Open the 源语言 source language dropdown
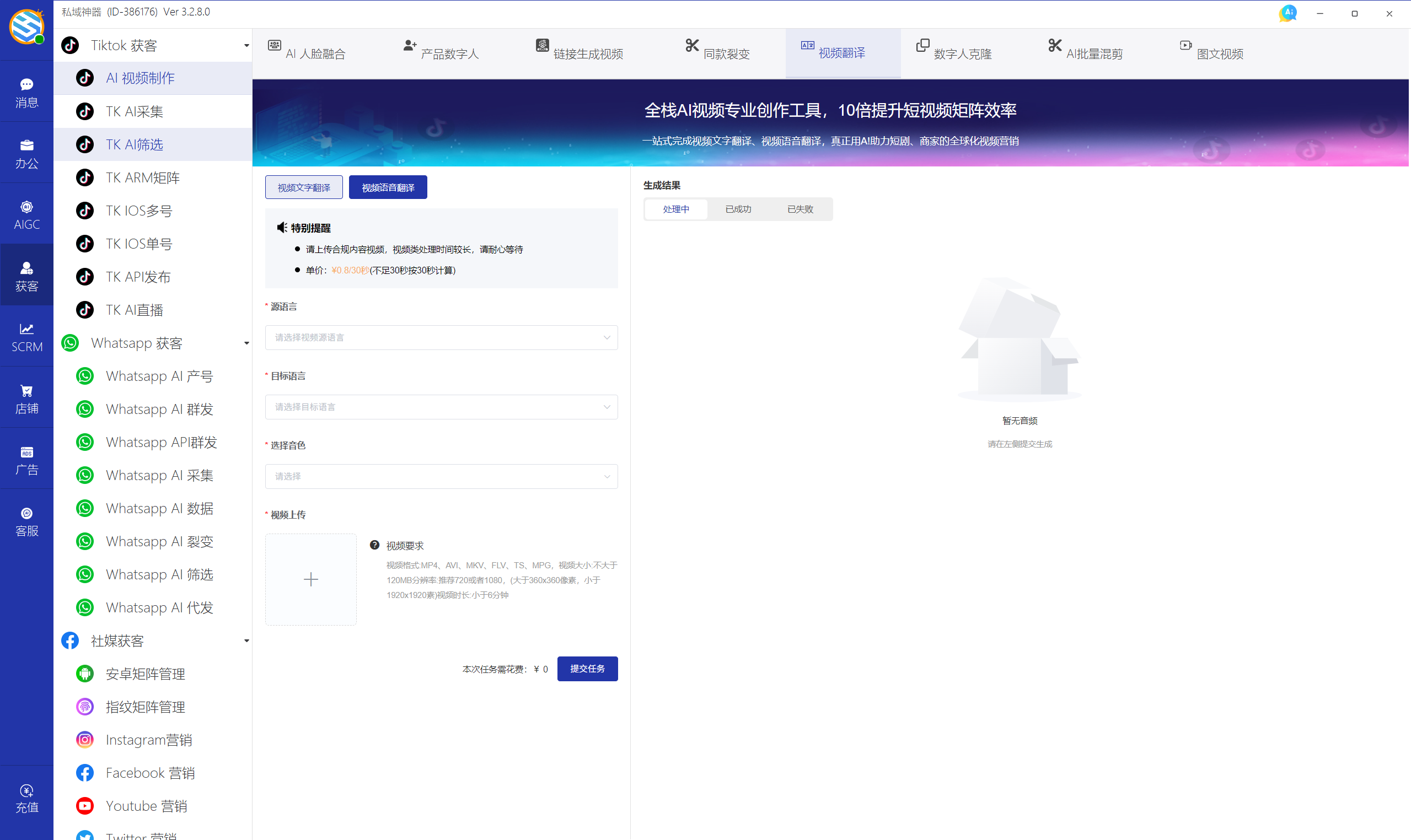Screen dimensions: 1411x840 pyautogui.click(x=441, y=337)
